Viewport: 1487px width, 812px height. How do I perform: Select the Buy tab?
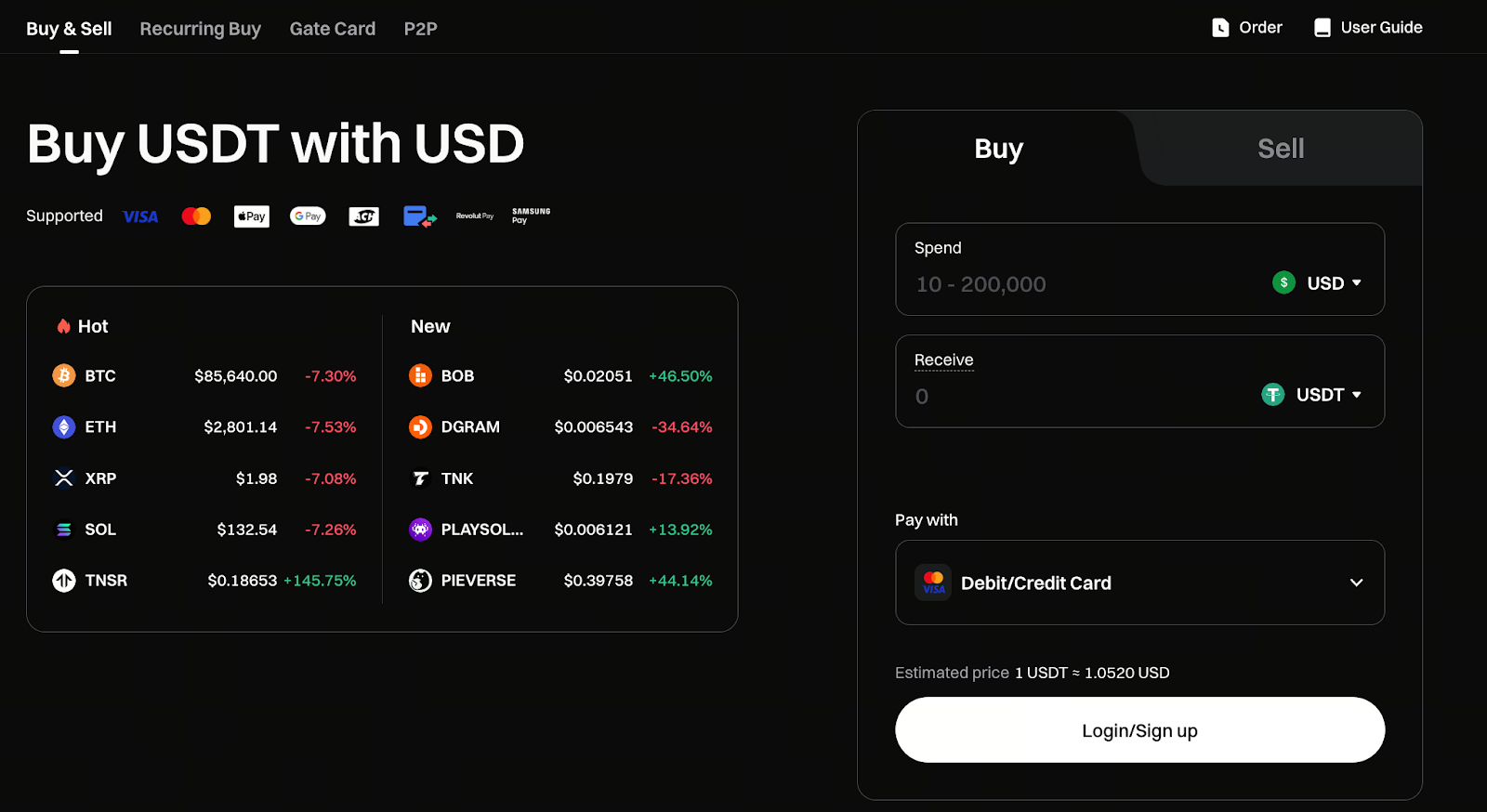(998, 149)
